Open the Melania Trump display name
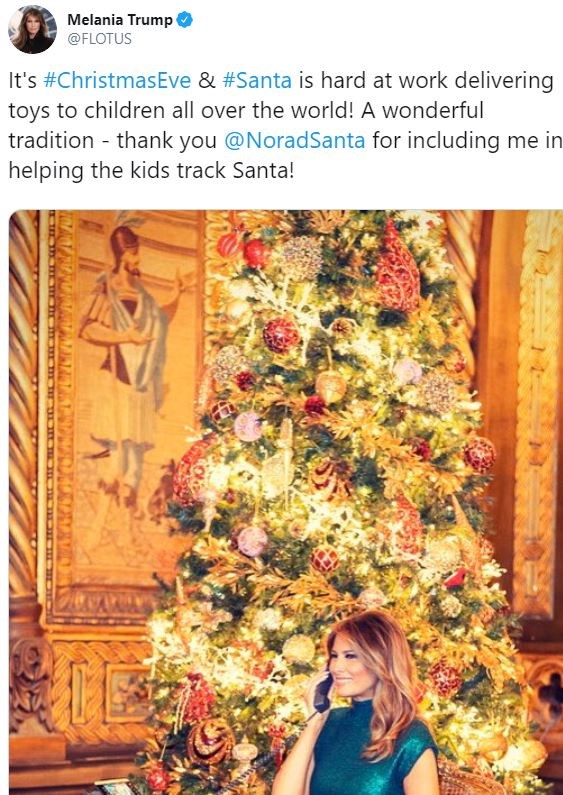Screen dimensions: 563x795 120,20
